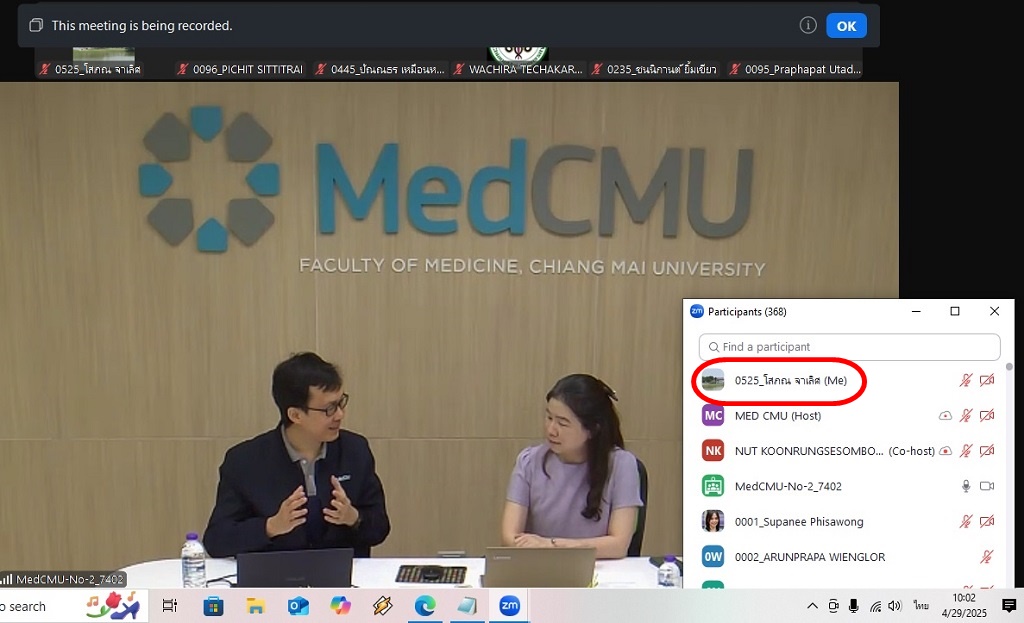Screen dimensions: 1024x623
Task: Open the volume control in system tray
Action: coord(895,606)
